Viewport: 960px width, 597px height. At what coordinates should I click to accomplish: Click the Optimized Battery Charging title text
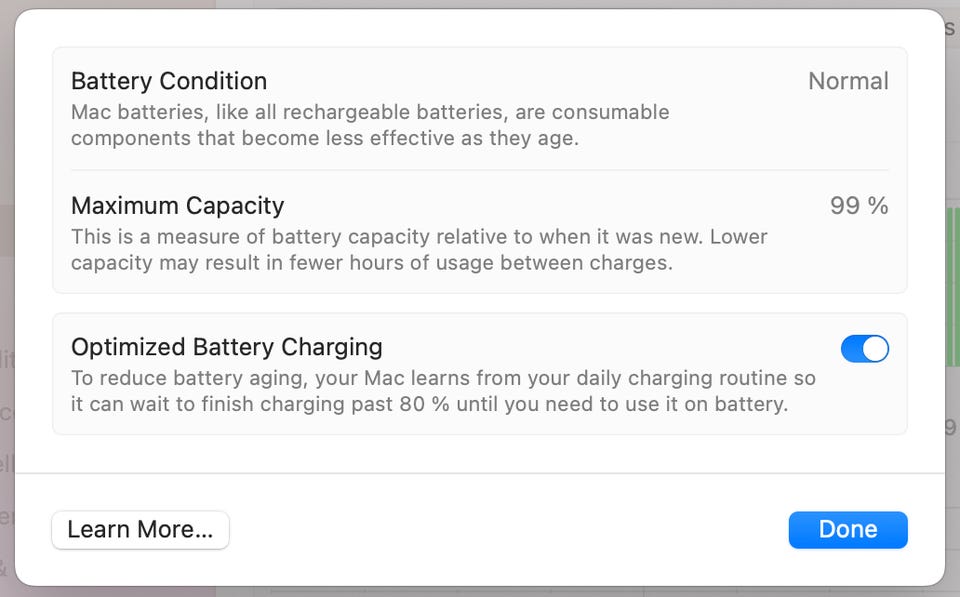click(x=226, y=347)
